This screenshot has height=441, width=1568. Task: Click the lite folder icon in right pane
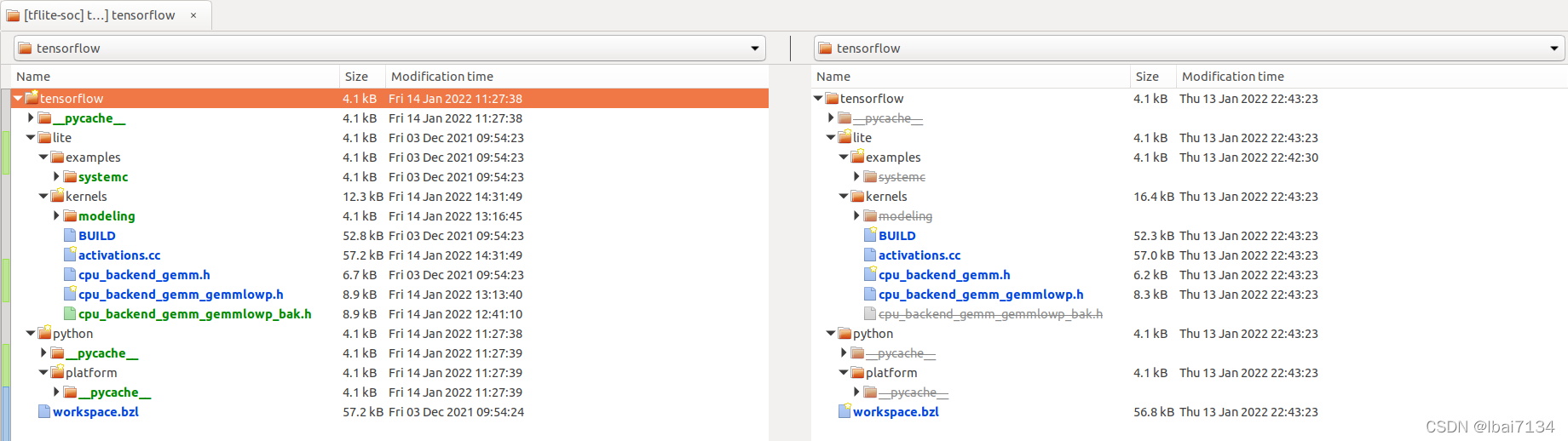[x=845, y=137]
